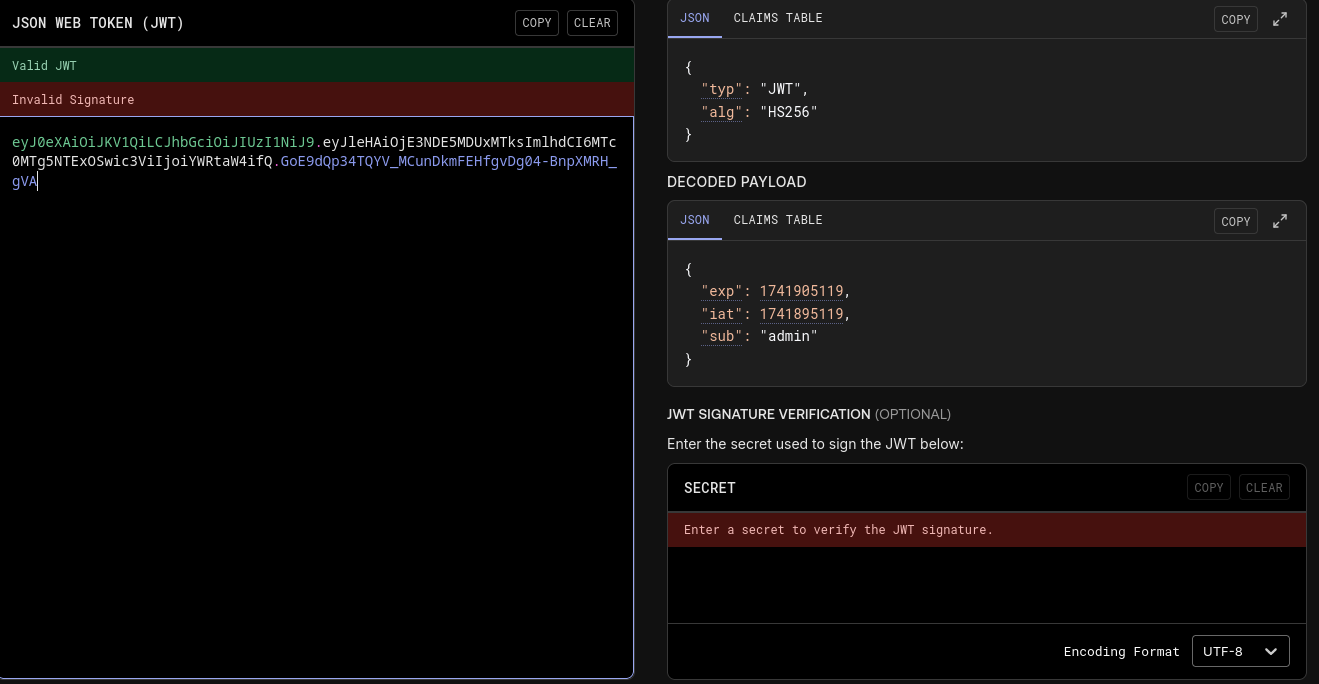The width and height of the screenshot is (1319, 684).
Task: Switch to Claims Table tab in decoded header
Action: click(777, 18)
